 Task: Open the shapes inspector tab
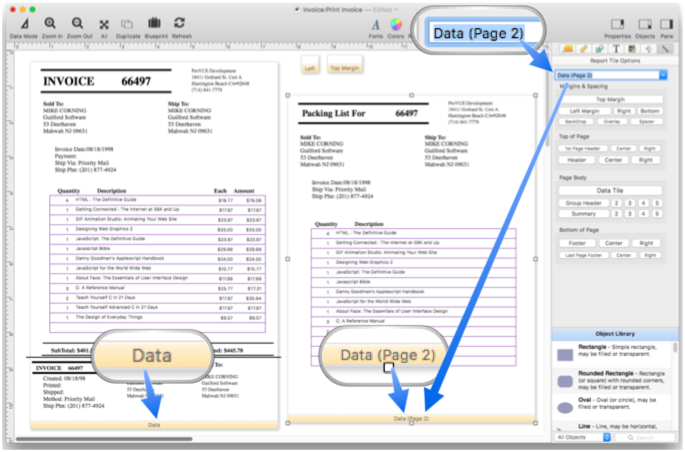599,49
